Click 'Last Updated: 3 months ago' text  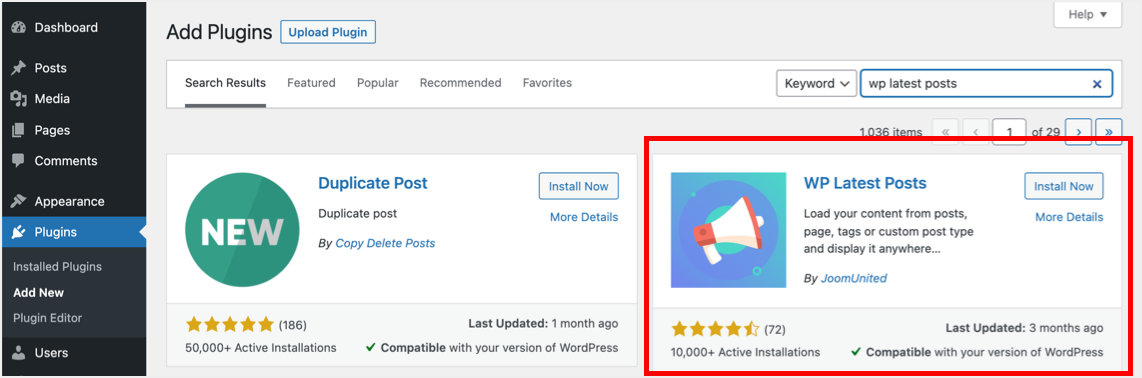(x=1025, y=328)
